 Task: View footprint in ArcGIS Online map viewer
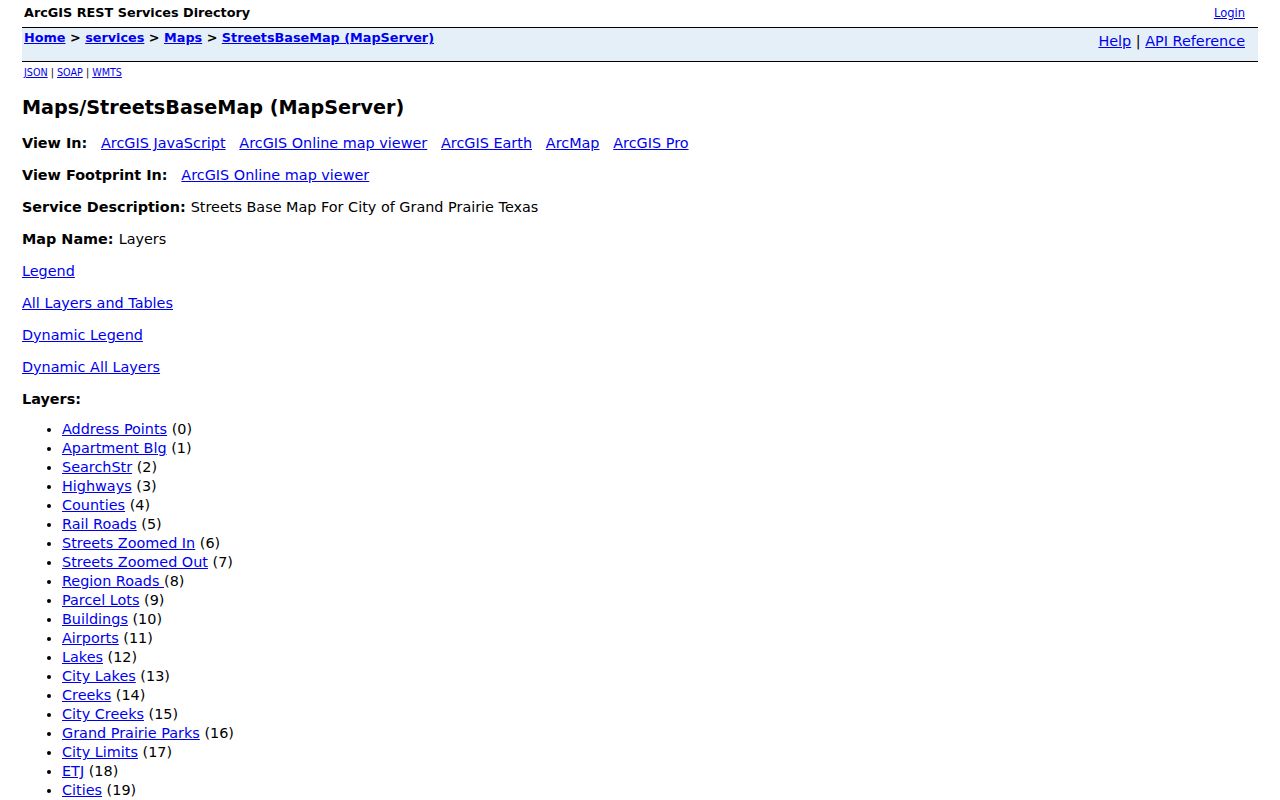pyautogui.click(x=275, y=175)
